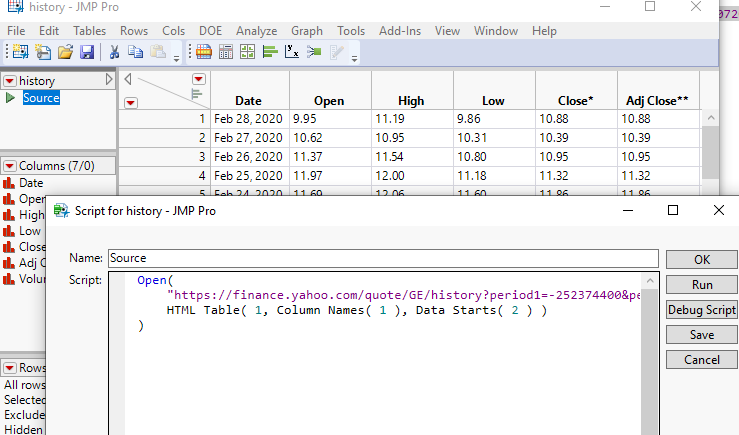Click the Low column icon in Columns list

point(9,231)
